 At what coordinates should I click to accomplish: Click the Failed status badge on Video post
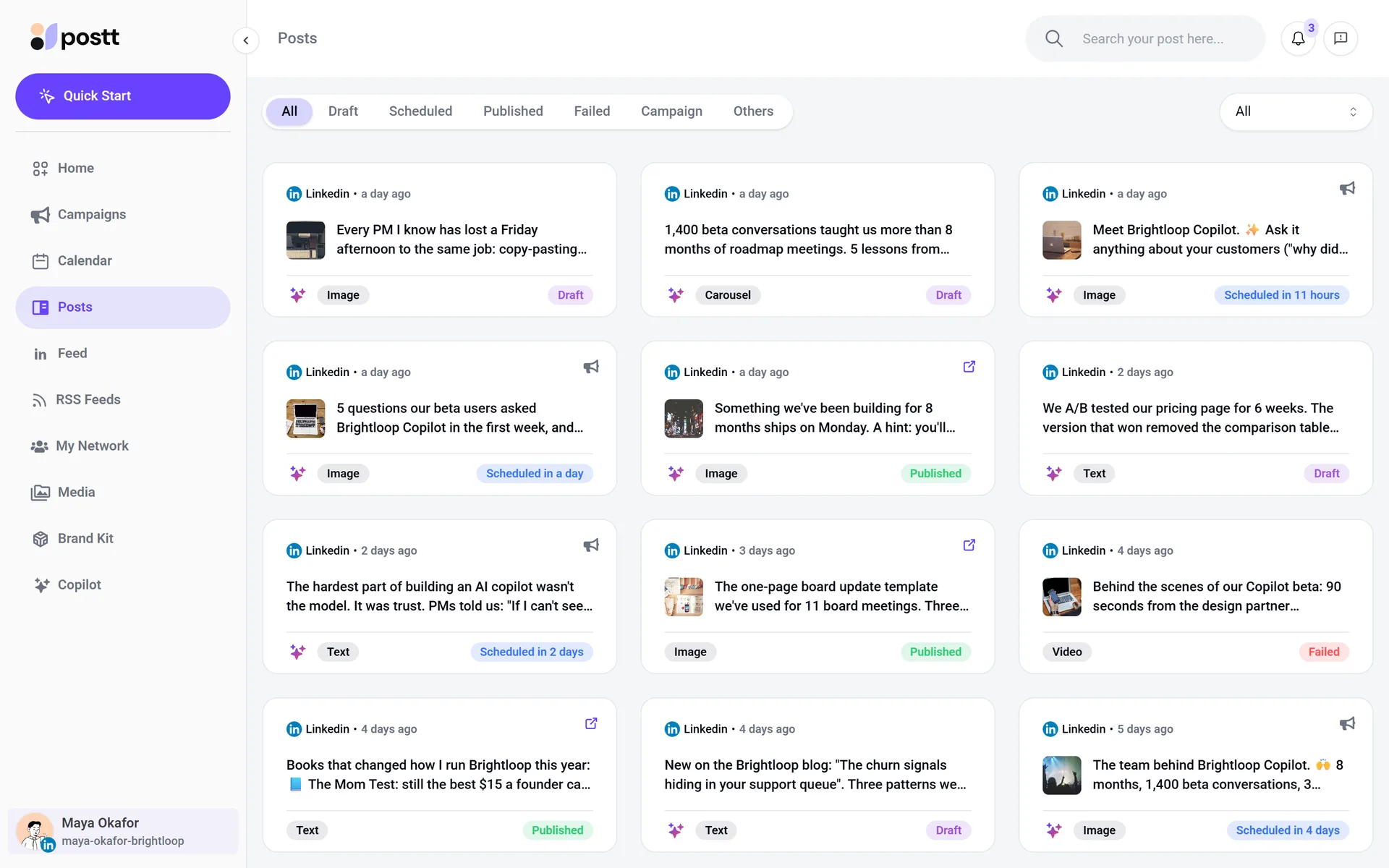point(1323,652)
